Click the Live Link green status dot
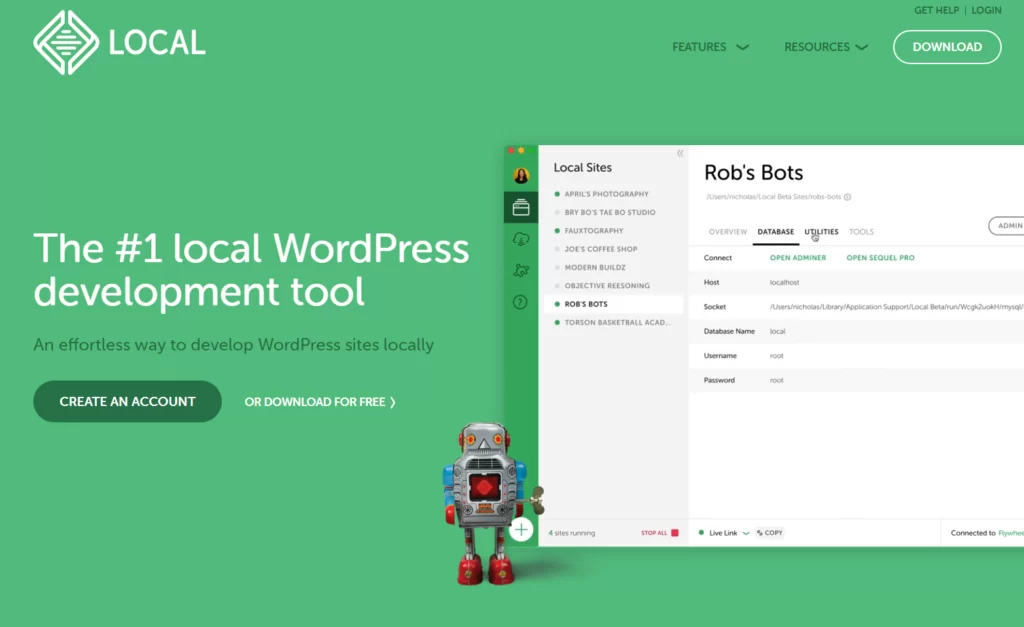The image size is (1024, 627). coord(701,532)
